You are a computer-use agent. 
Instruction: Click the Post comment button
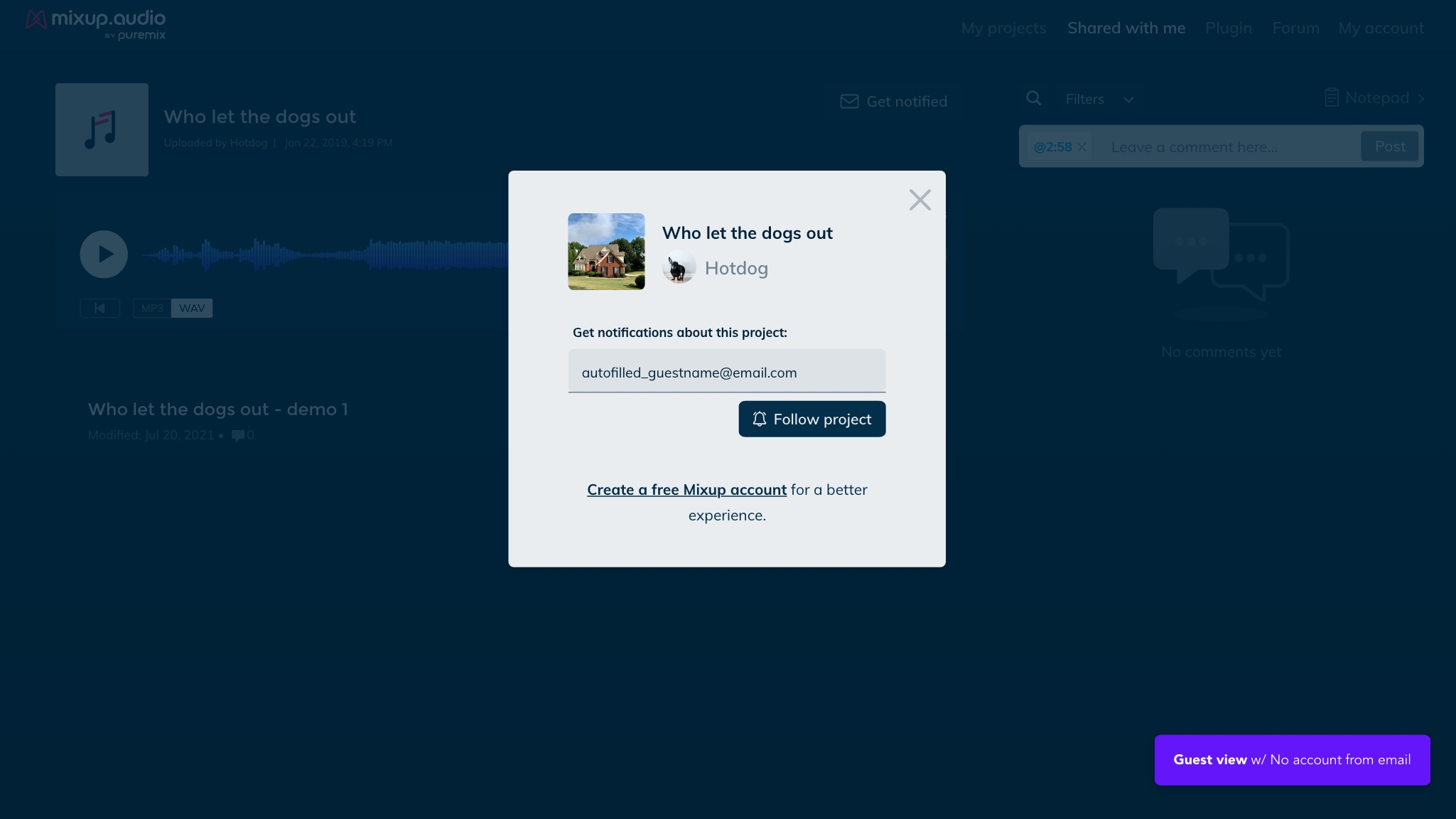pyautogui.click(x=1390, y=146)
